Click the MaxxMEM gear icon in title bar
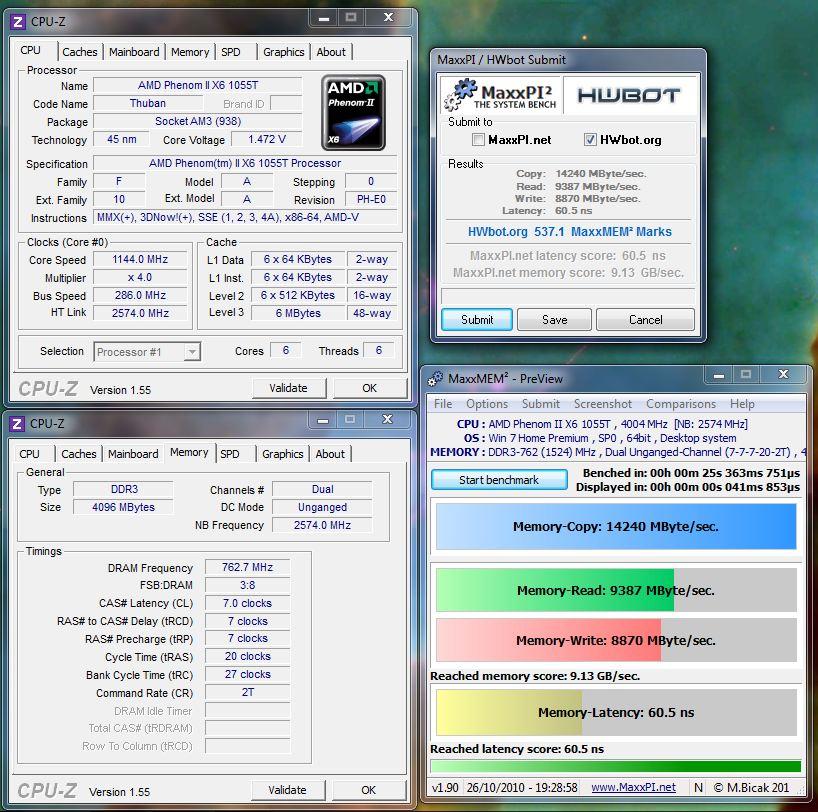The height and width of the screenshot is (812, 818). [435, 379]
